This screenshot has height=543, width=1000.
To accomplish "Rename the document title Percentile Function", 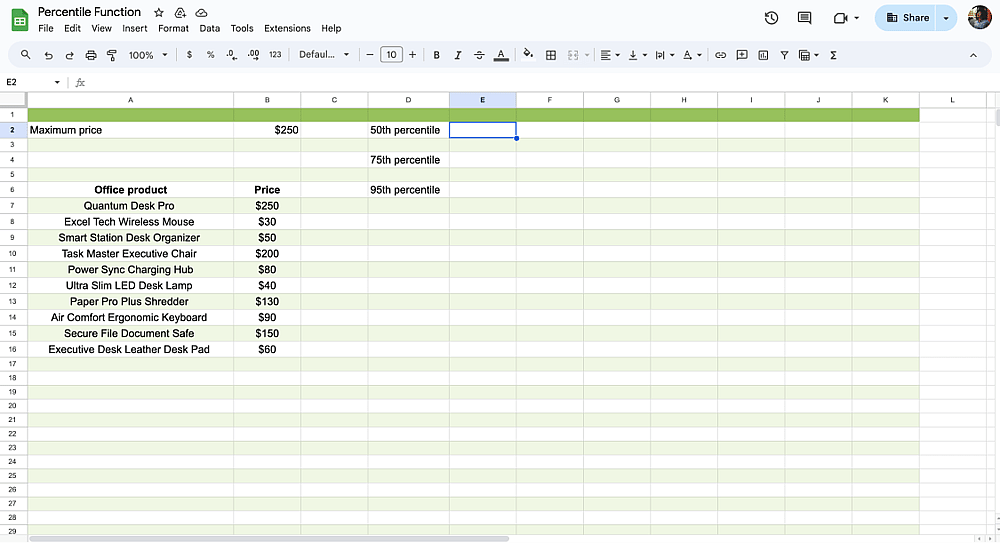I will point(89,12).
